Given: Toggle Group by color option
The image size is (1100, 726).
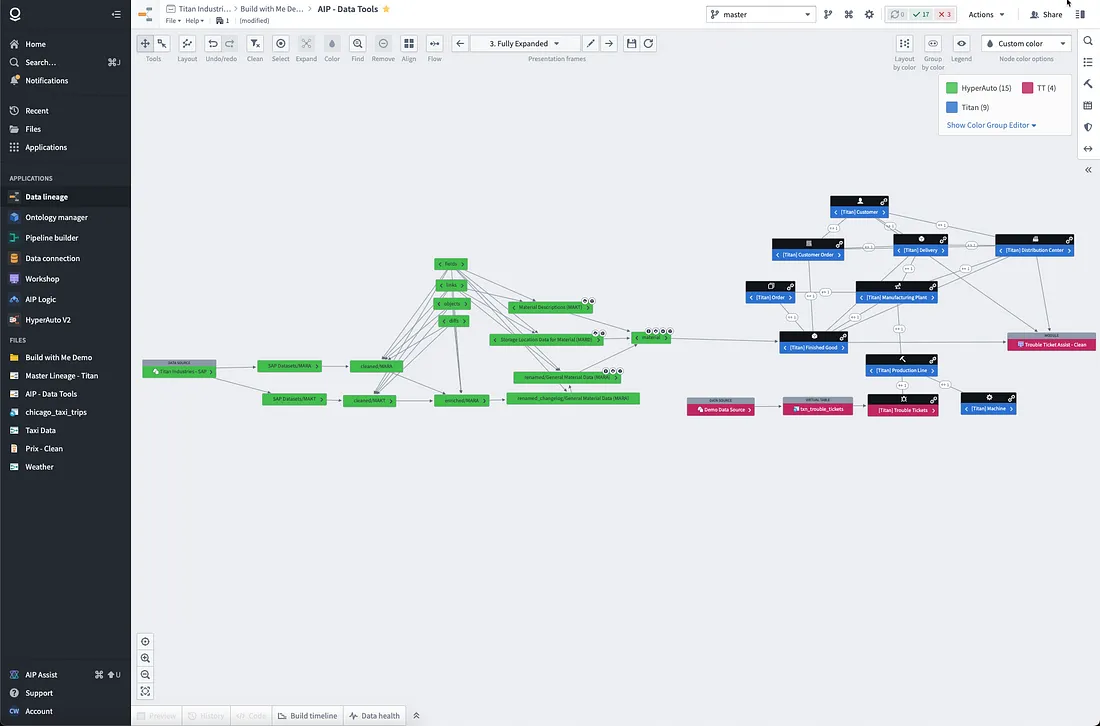Looking at the screenshot, I should [933, 44].
